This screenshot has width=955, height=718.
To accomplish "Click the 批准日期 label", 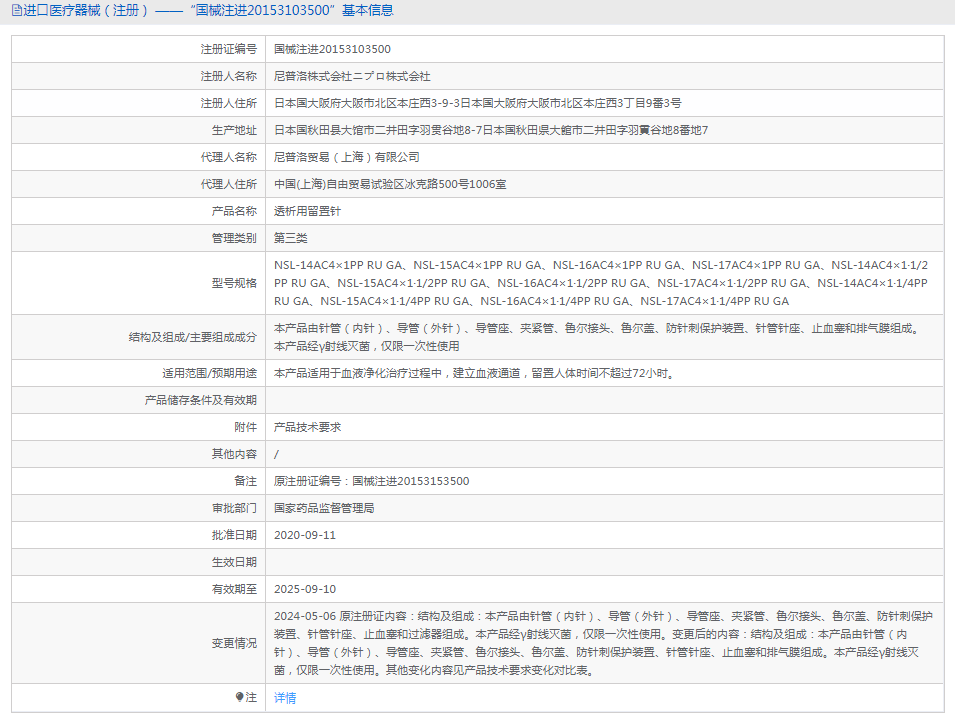I will [x=234, y=535].
